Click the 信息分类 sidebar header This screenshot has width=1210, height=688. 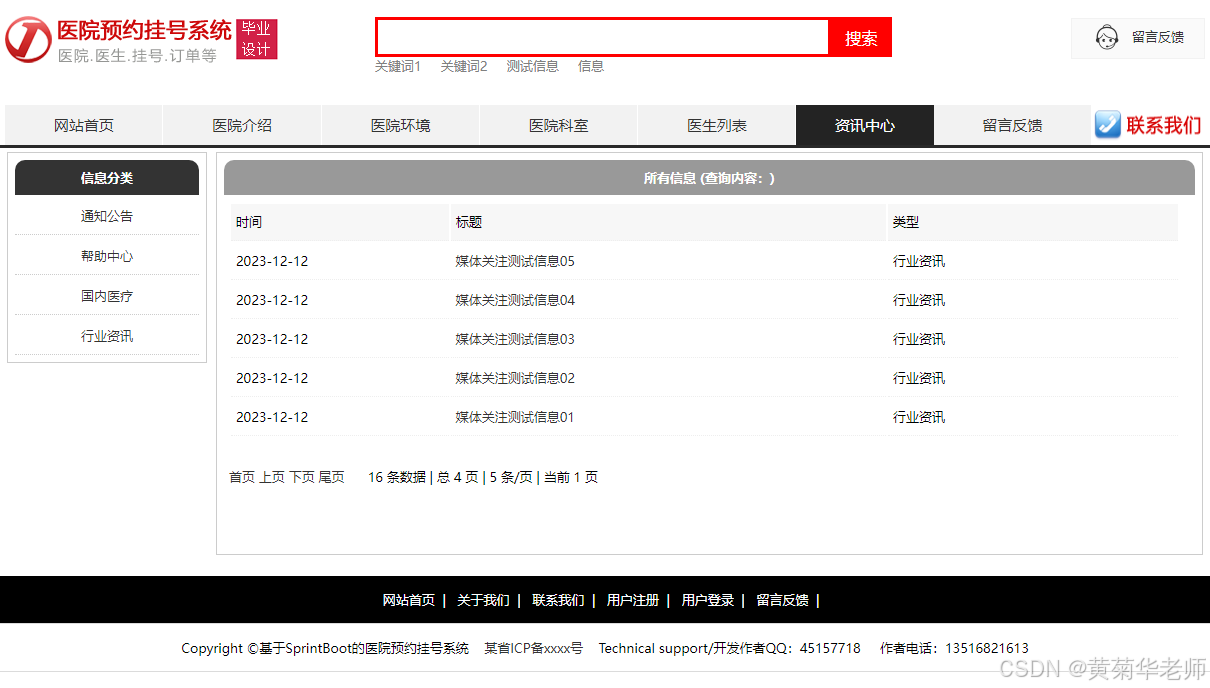(107, 178)
